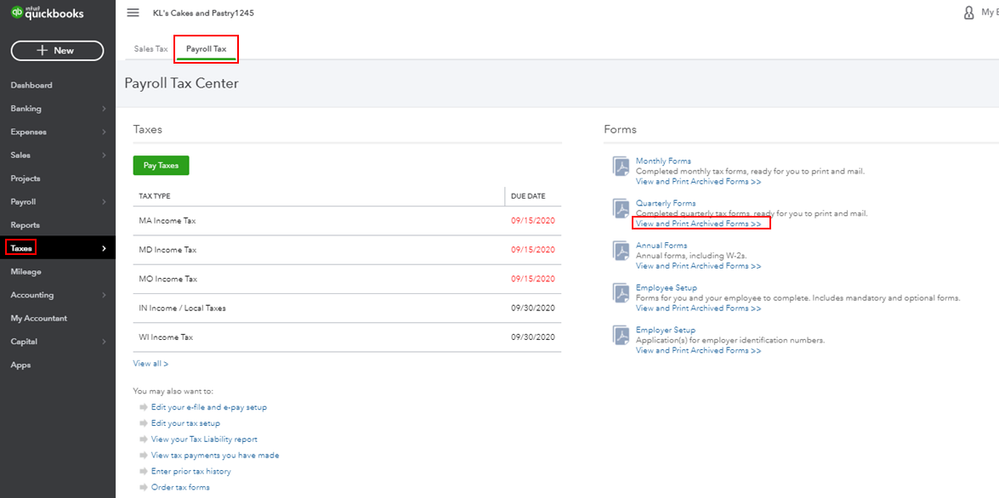This screenshot has width=999, height=498.
Task: Expand the Banking submenu chevron
Action: click(x=104, y=108)
